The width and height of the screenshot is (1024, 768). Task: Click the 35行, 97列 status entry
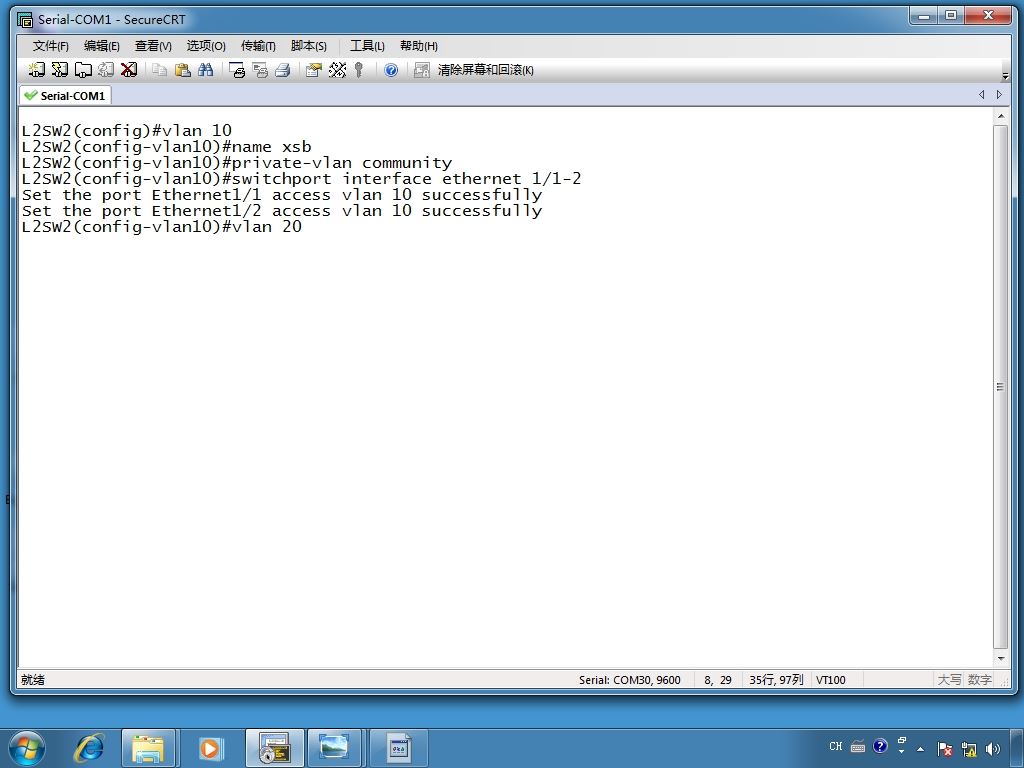pos(776,680)
